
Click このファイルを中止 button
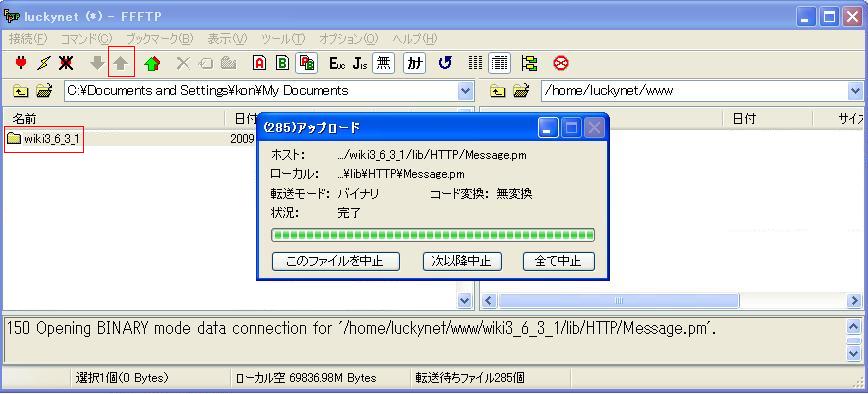335,261
